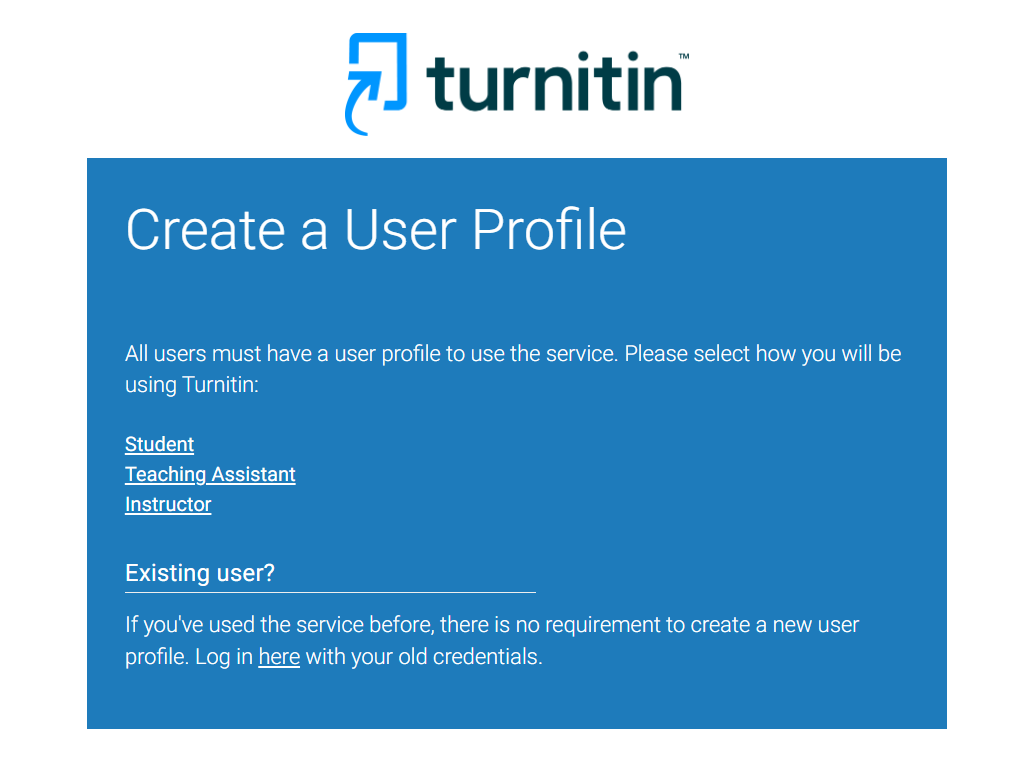Click the 'Create a User Profile' heading
The image size is (1018, 757).
(x=376, y=230)
